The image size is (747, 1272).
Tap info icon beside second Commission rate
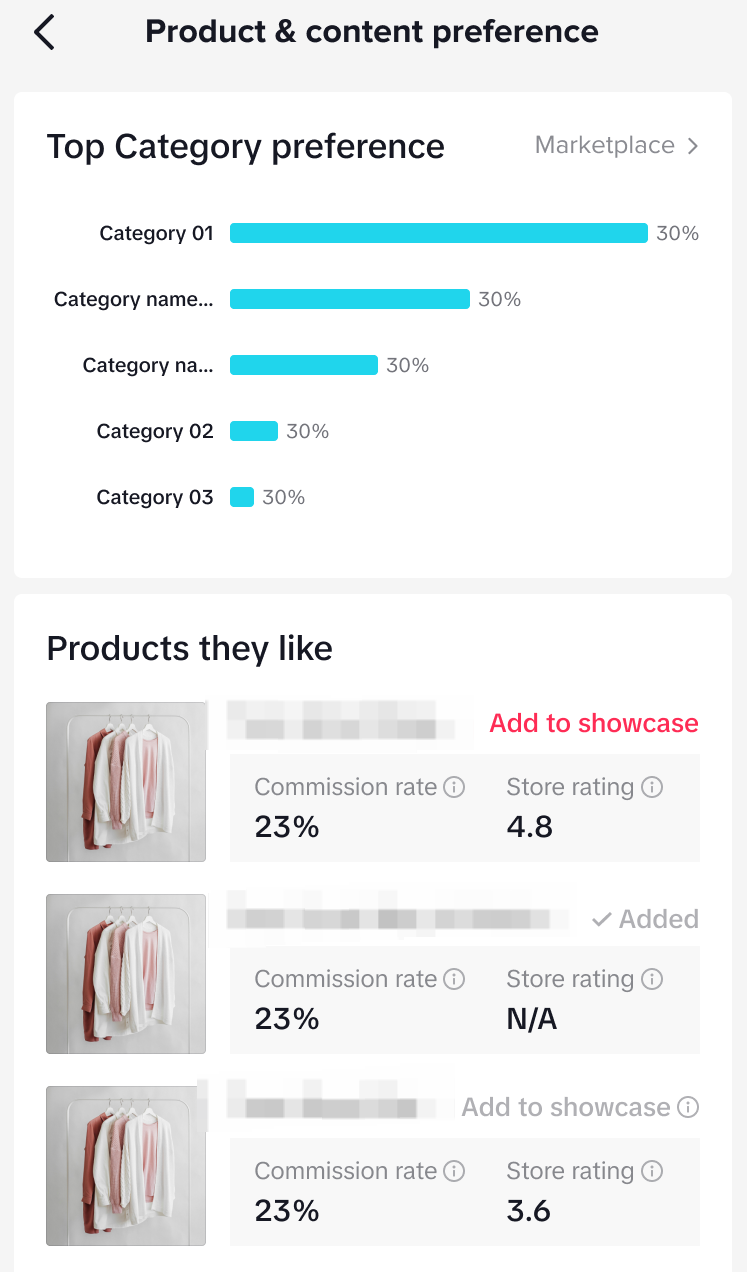click(x=454, y=979)
